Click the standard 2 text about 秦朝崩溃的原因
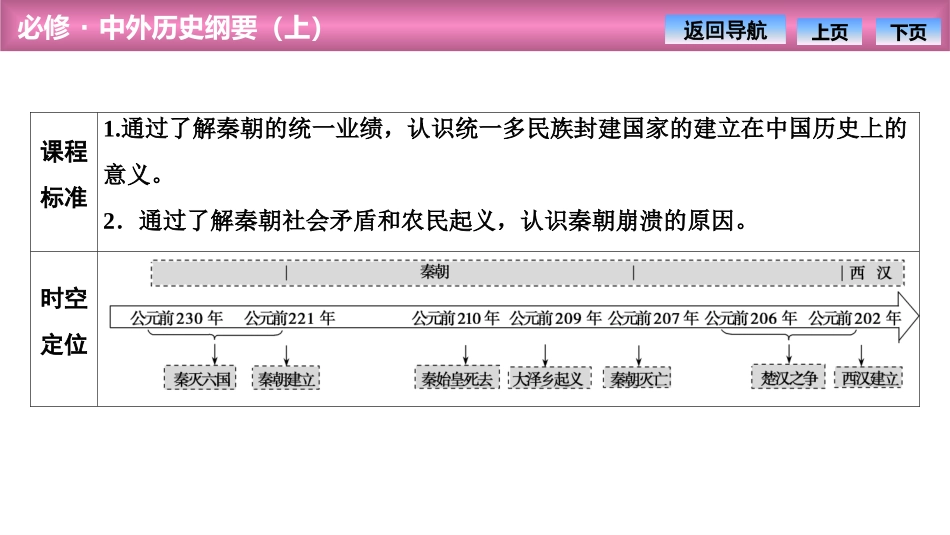Screen dimensions: 950x535 [426, 221]
